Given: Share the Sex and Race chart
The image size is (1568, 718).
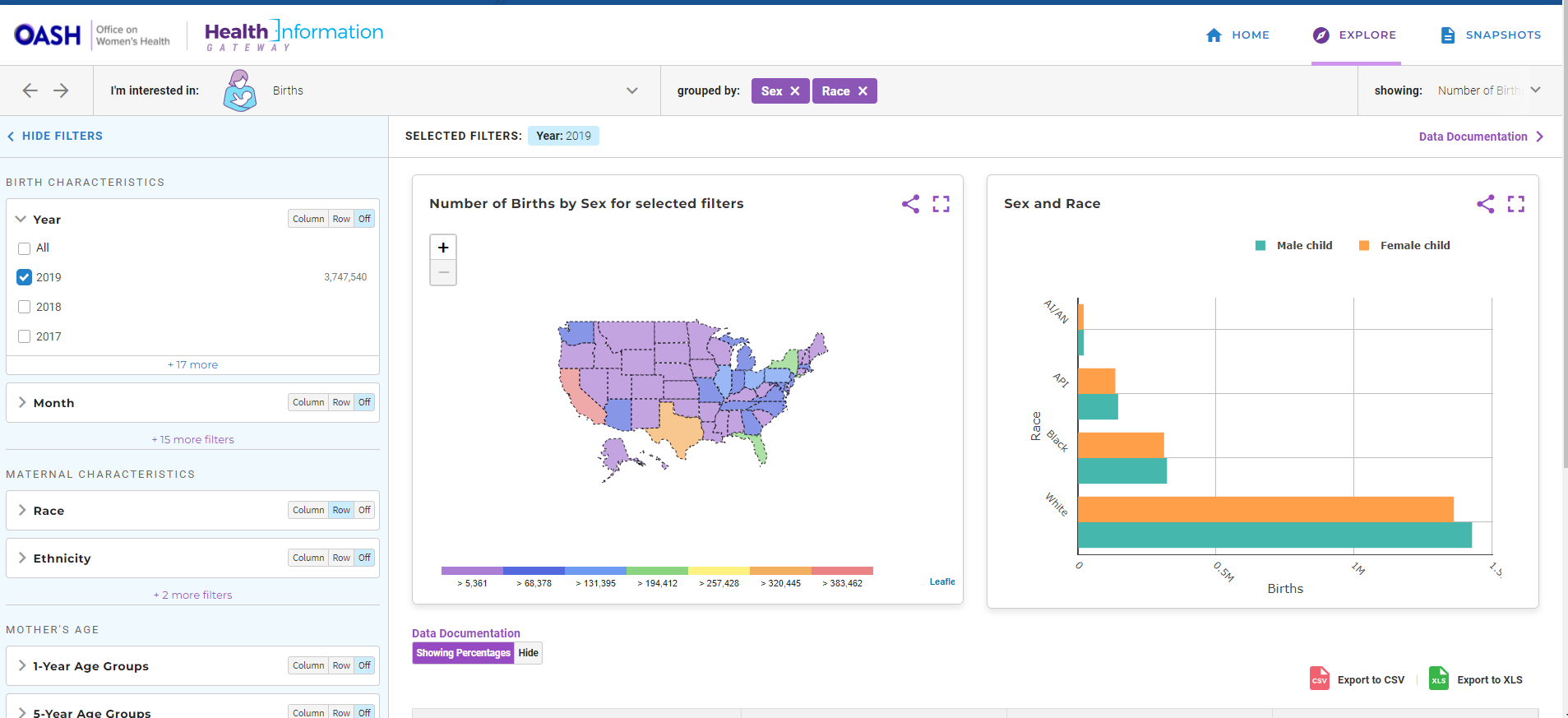Looking at the screenshot, I should point(1485,204).
